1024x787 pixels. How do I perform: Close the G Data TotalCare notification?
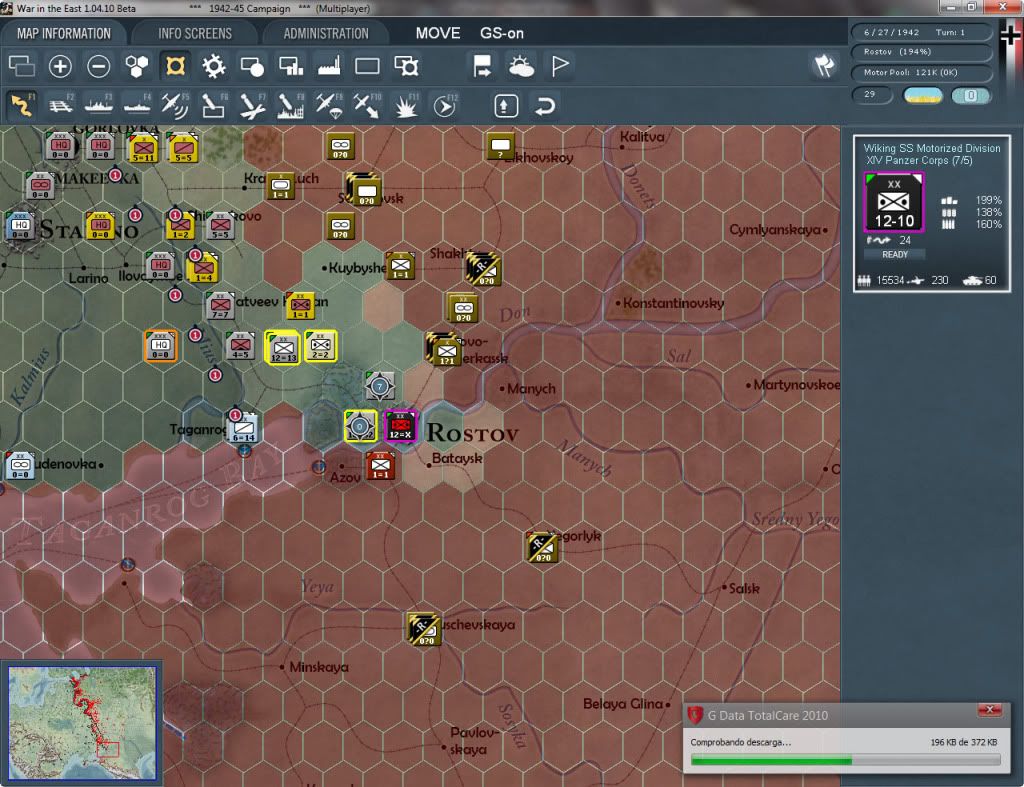(x=990, y=710)
